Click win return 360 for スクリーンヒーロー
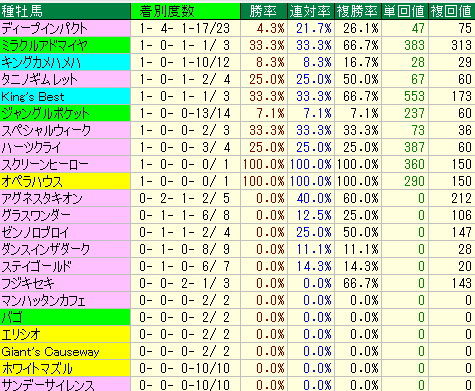This screenshot has height=391, width=475. (414, 164)
